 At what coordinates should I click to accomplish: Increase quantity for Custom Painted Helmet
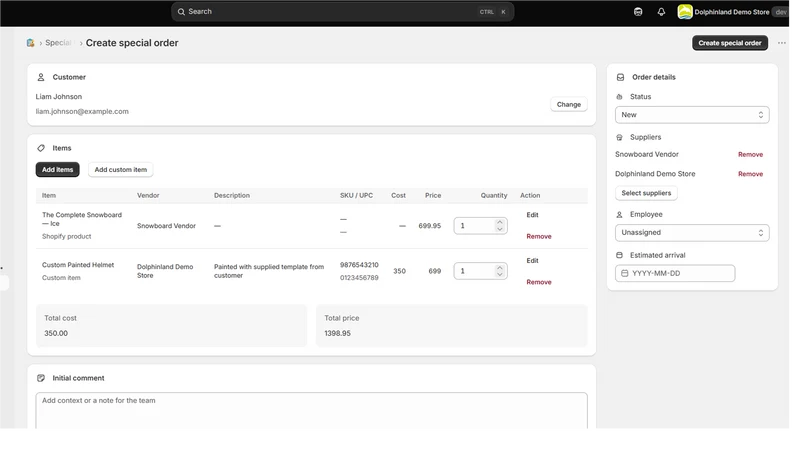pyautogui.click(x=499, y=267)
